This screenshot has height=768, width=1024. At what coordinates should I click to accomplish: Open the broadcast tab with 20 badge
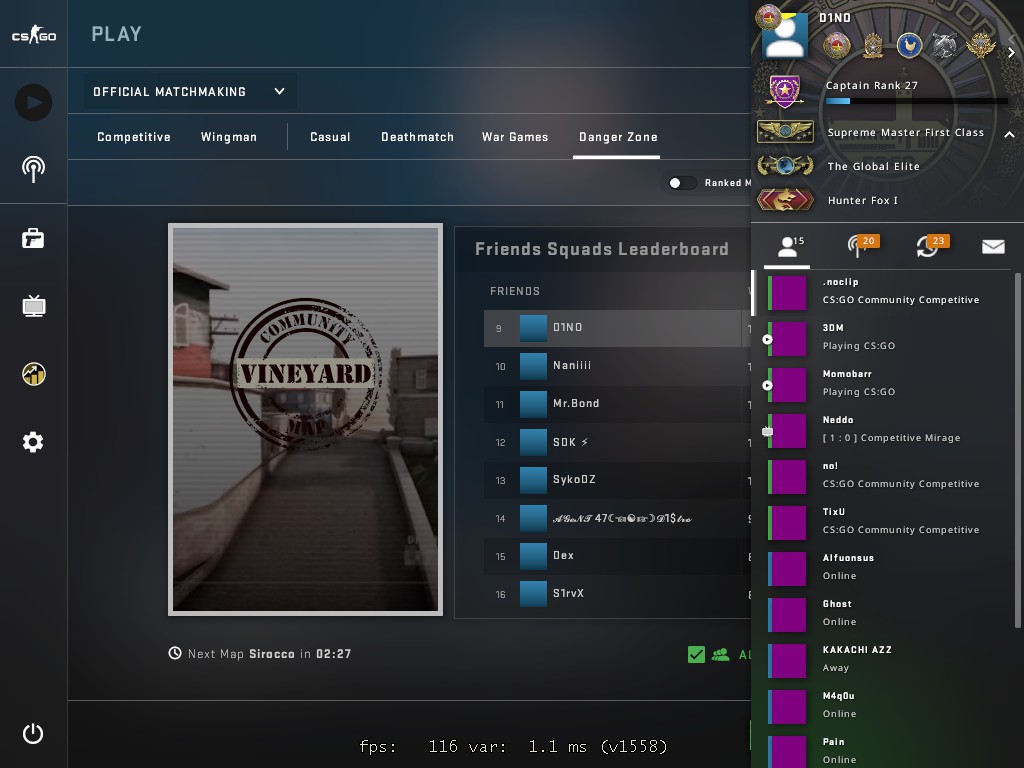pos(861,246)
